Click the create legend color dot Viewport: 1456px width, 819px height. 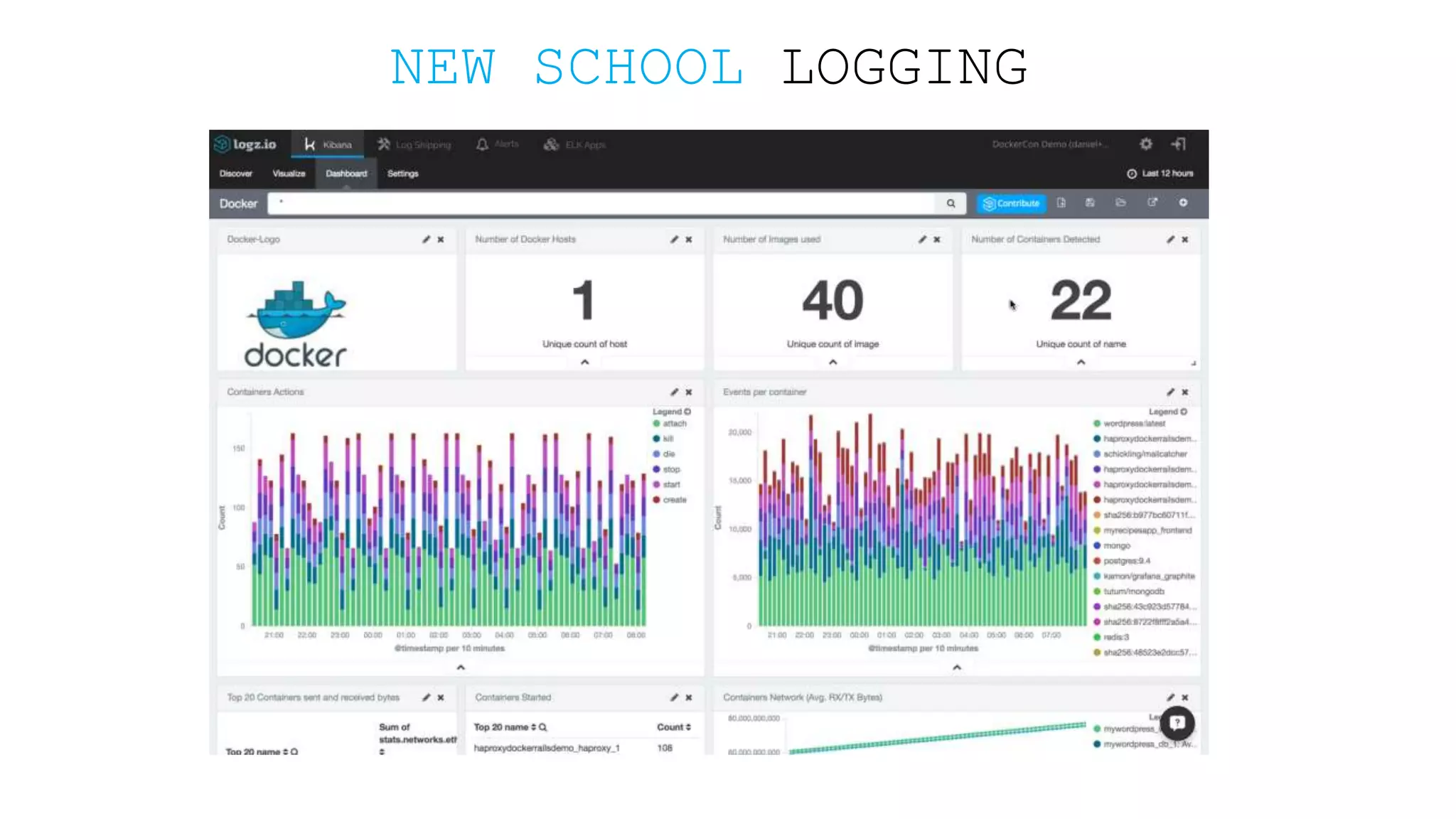tap(656, 500)
